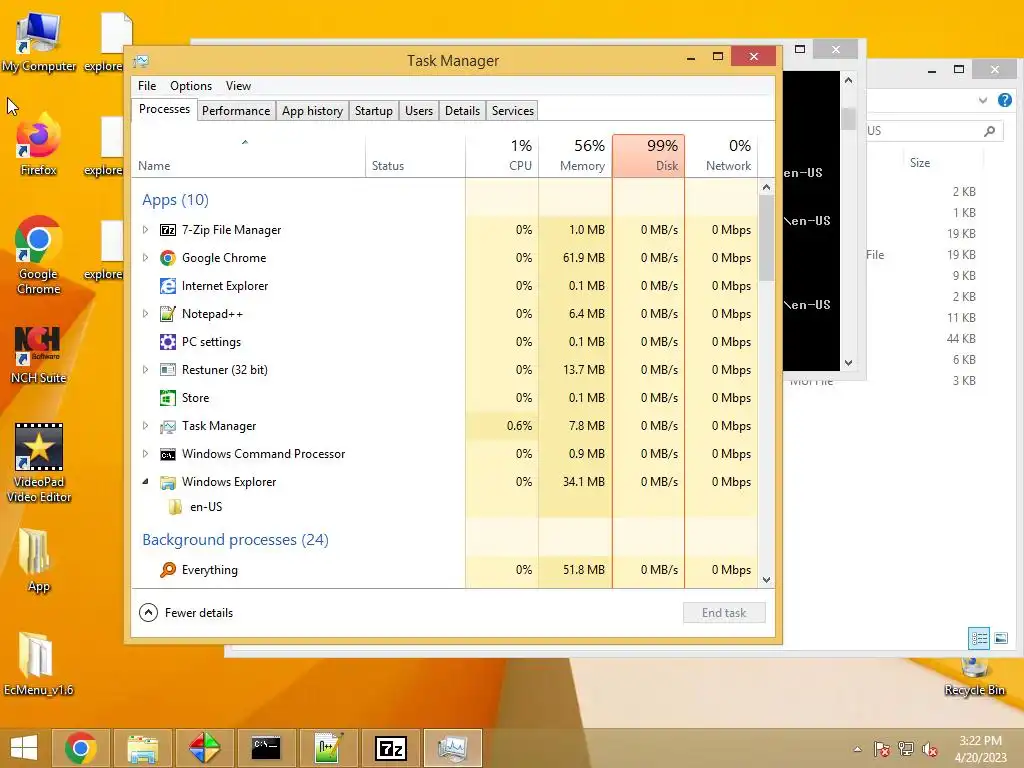Click the command window scrollbar down arrow
This screenshot has height=768, width=1024.
pos(848,362)
